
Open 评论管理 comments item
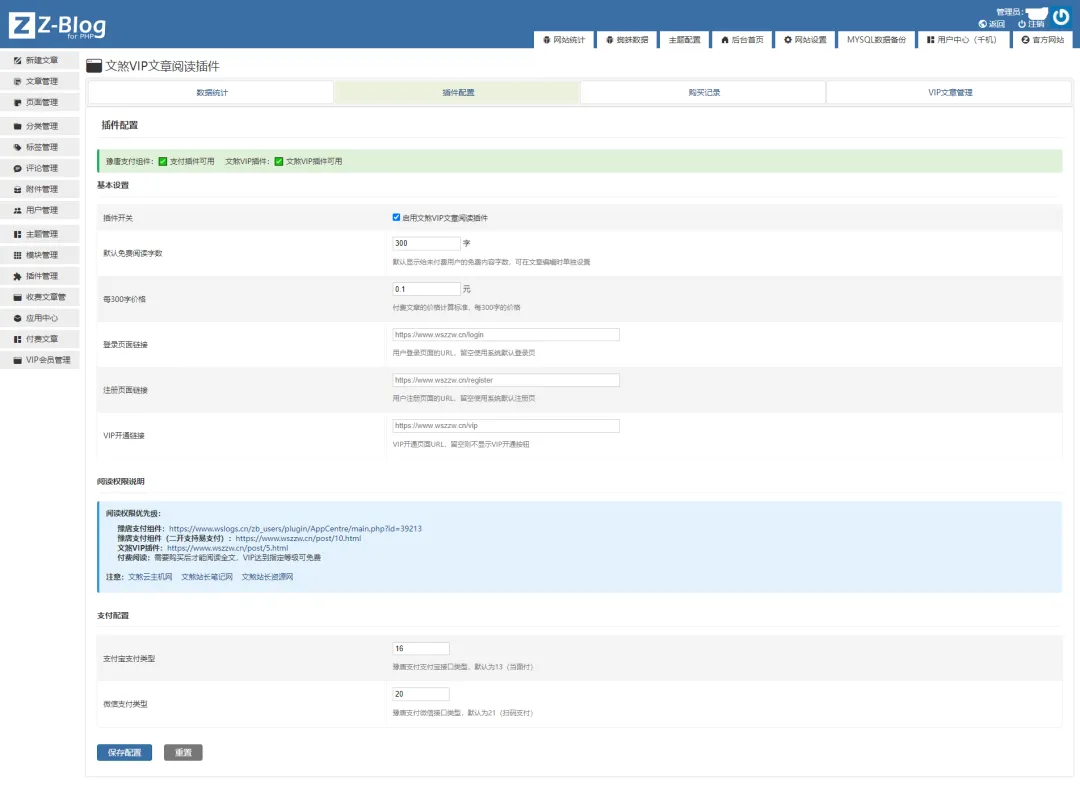point(40,168)
